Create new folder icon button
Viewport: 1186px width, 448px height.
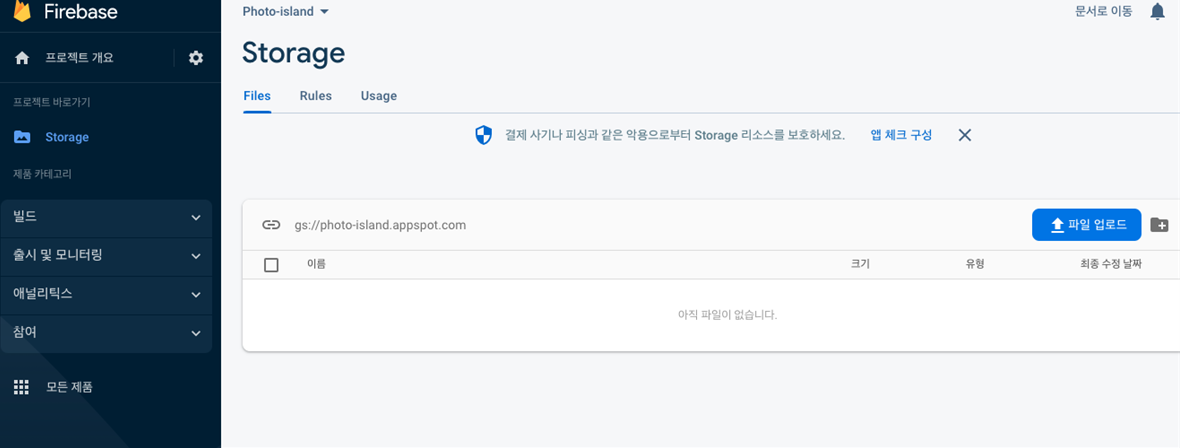point(1159,225)
